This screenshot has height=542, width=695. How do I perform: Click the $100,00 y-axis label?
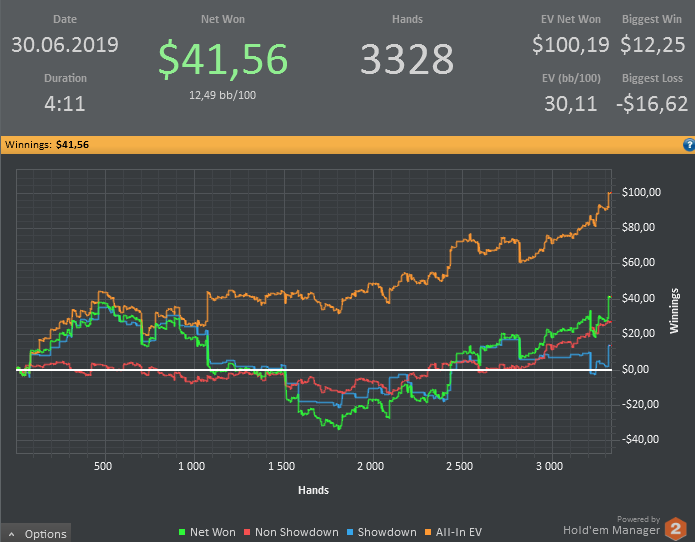tap(641, 192)
